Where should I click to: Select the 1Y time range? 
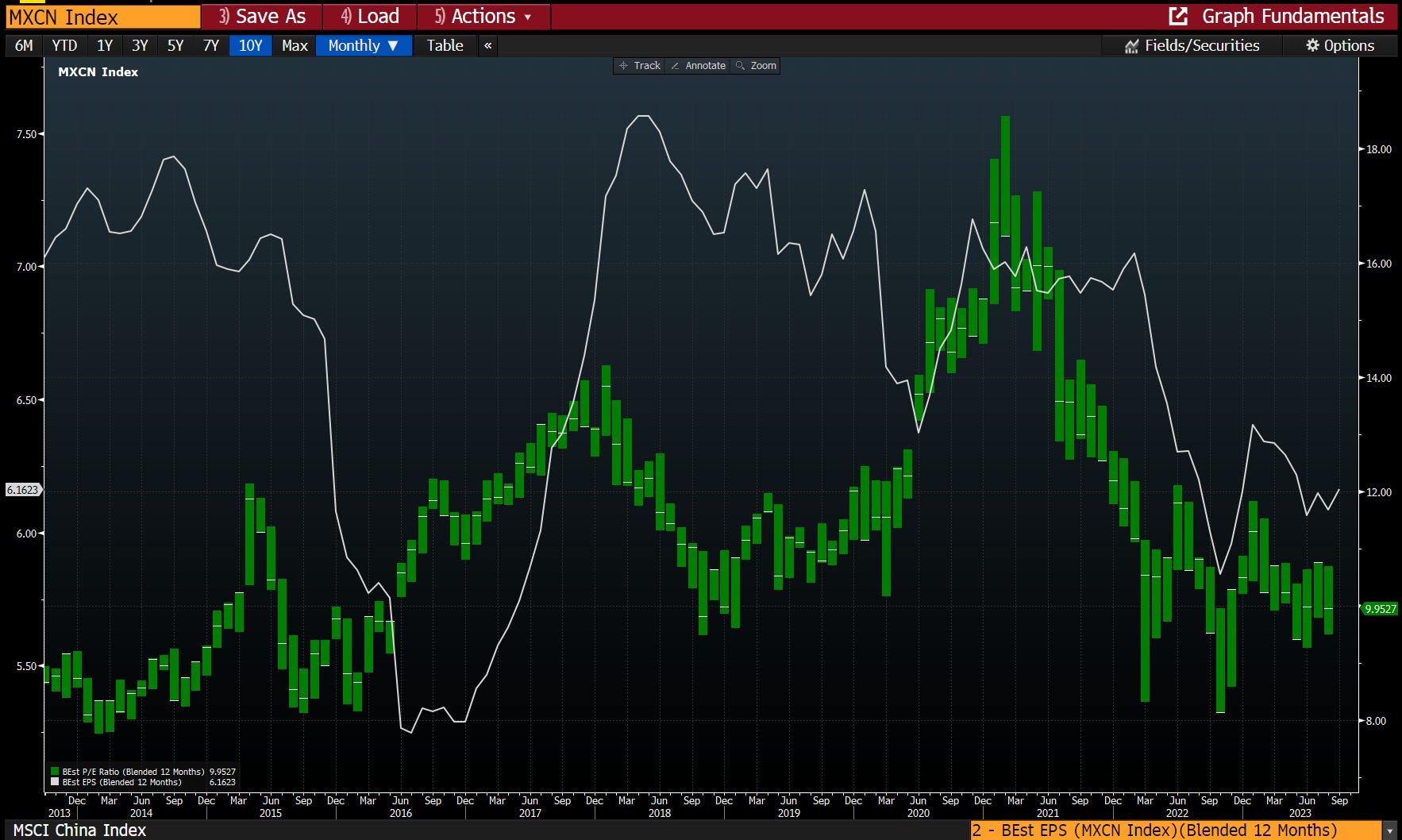(105, 45)
